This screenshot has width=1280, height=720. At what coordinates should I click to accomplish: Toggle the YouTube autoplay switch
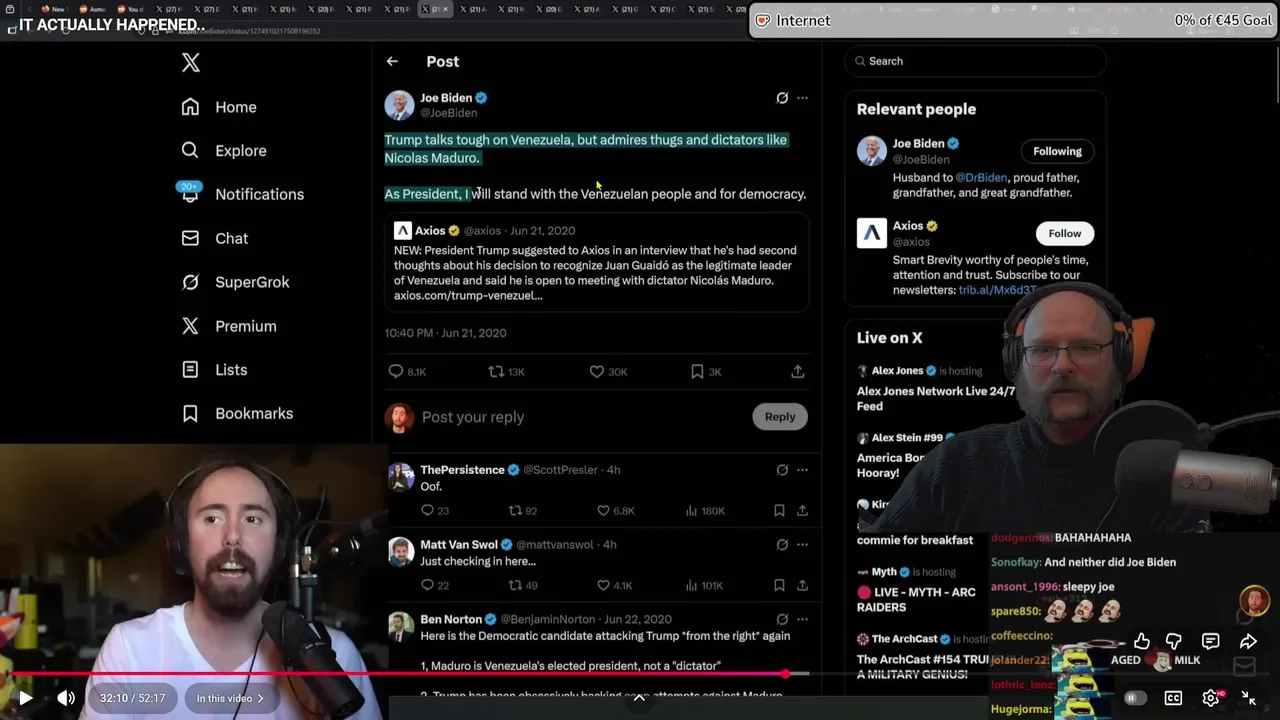[x=1133, y=698]
